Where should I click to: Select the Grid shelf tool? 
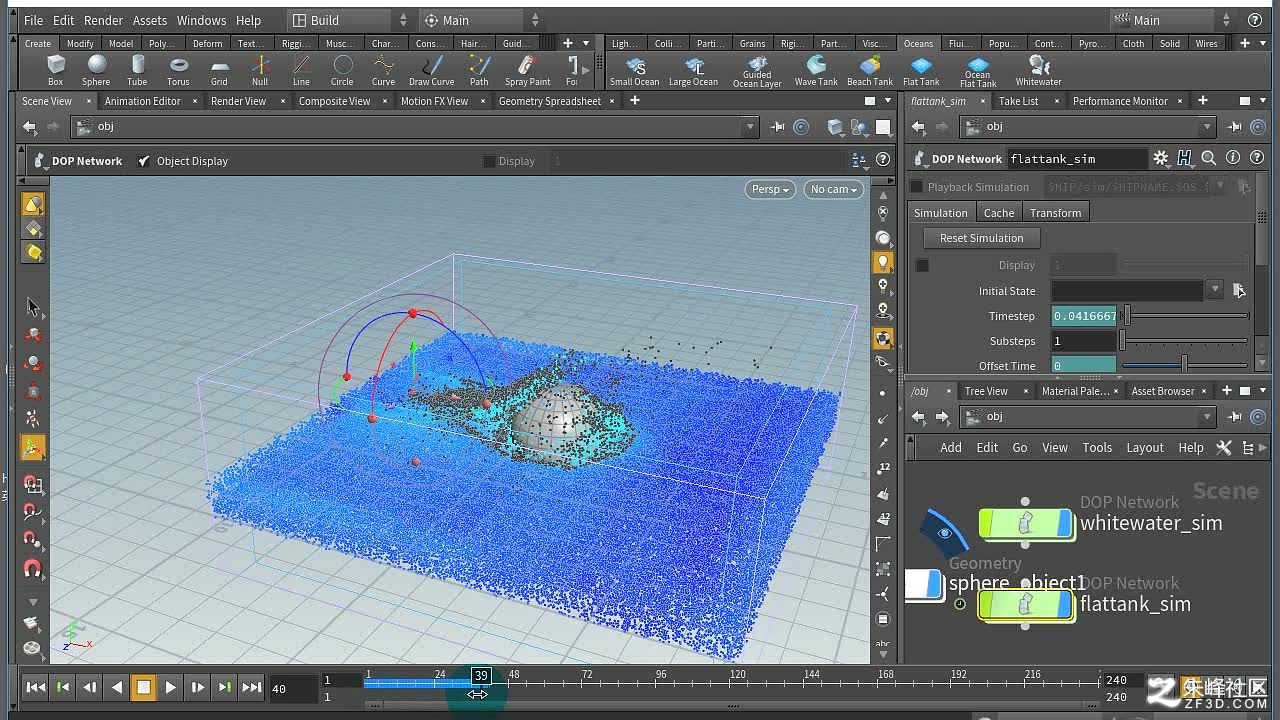pos(219,70)
